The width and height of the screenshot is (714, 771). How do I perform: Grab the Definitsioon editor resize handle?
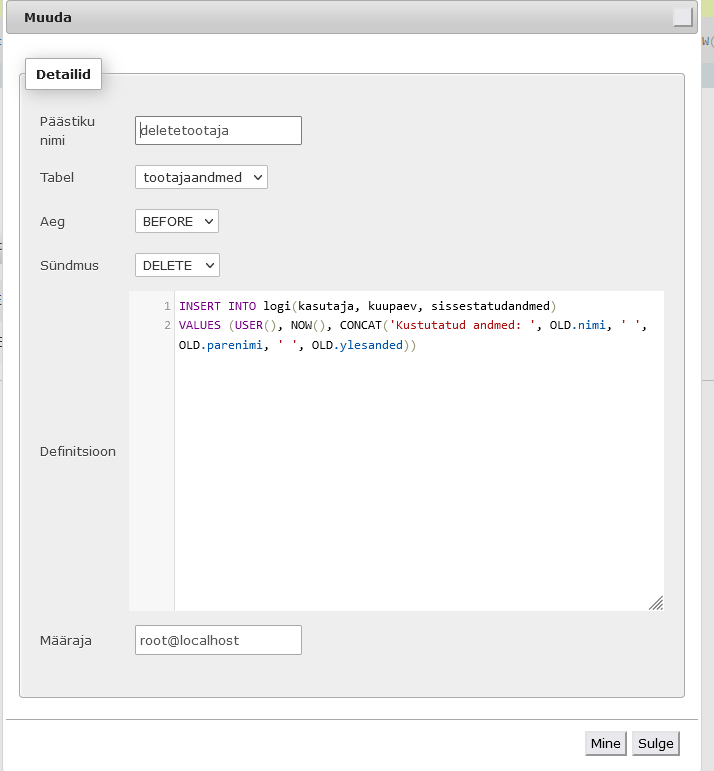pyautogui.click(x=655, y=602)
